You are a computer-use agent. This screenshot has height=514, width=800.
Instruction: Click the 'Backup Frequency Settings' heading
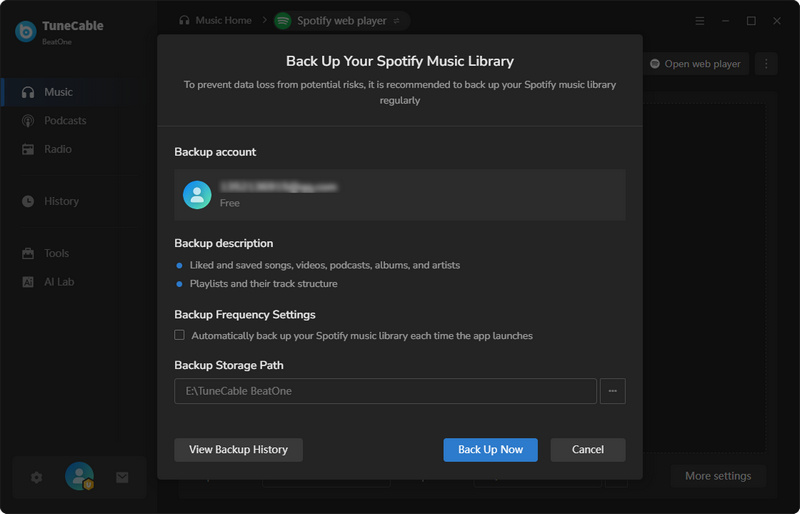245,314
